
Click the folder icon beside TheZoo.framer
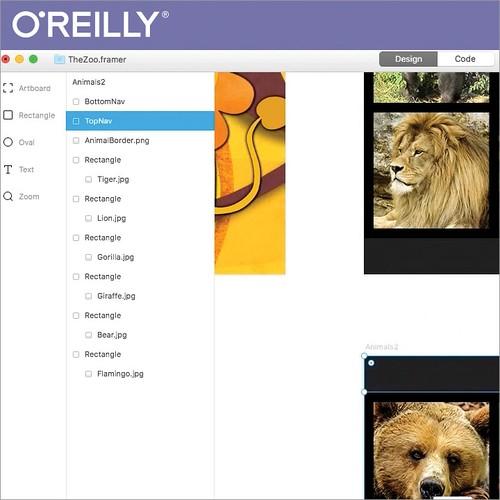(59, 59)
